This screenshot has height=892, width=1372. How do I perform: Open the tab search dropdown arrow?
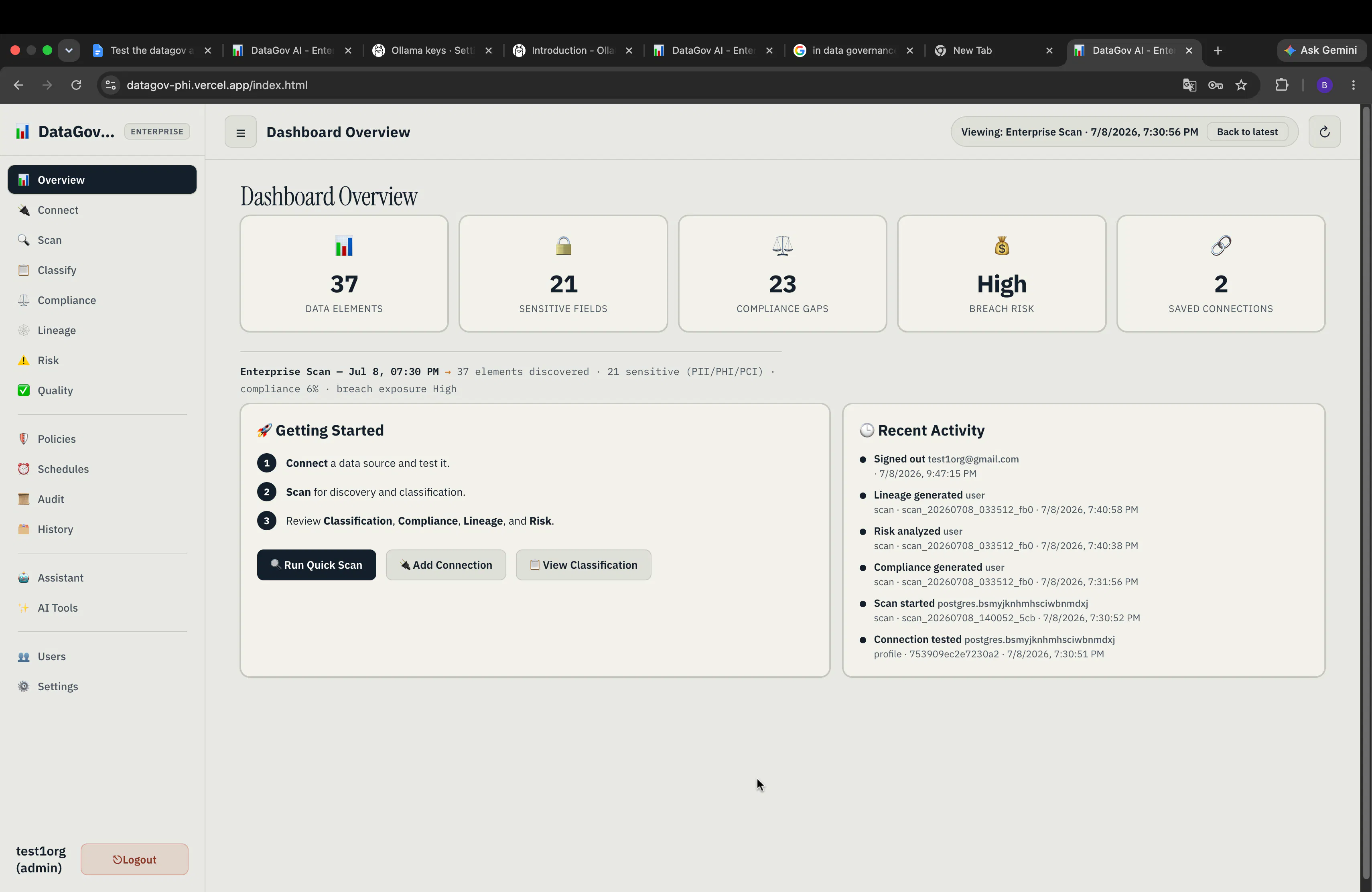69,51
